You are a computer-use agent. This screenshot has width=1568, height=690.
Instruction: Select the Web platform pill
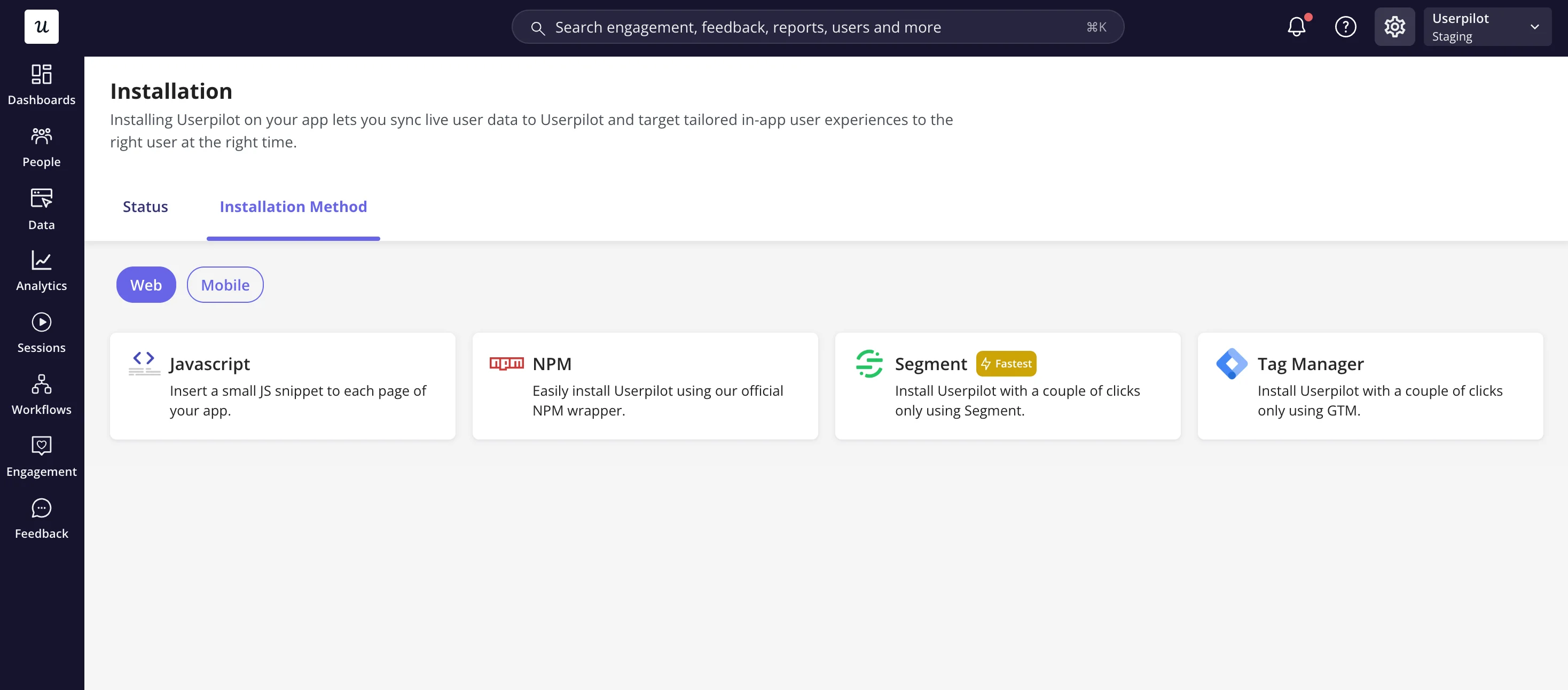click(x=146, y=285)
